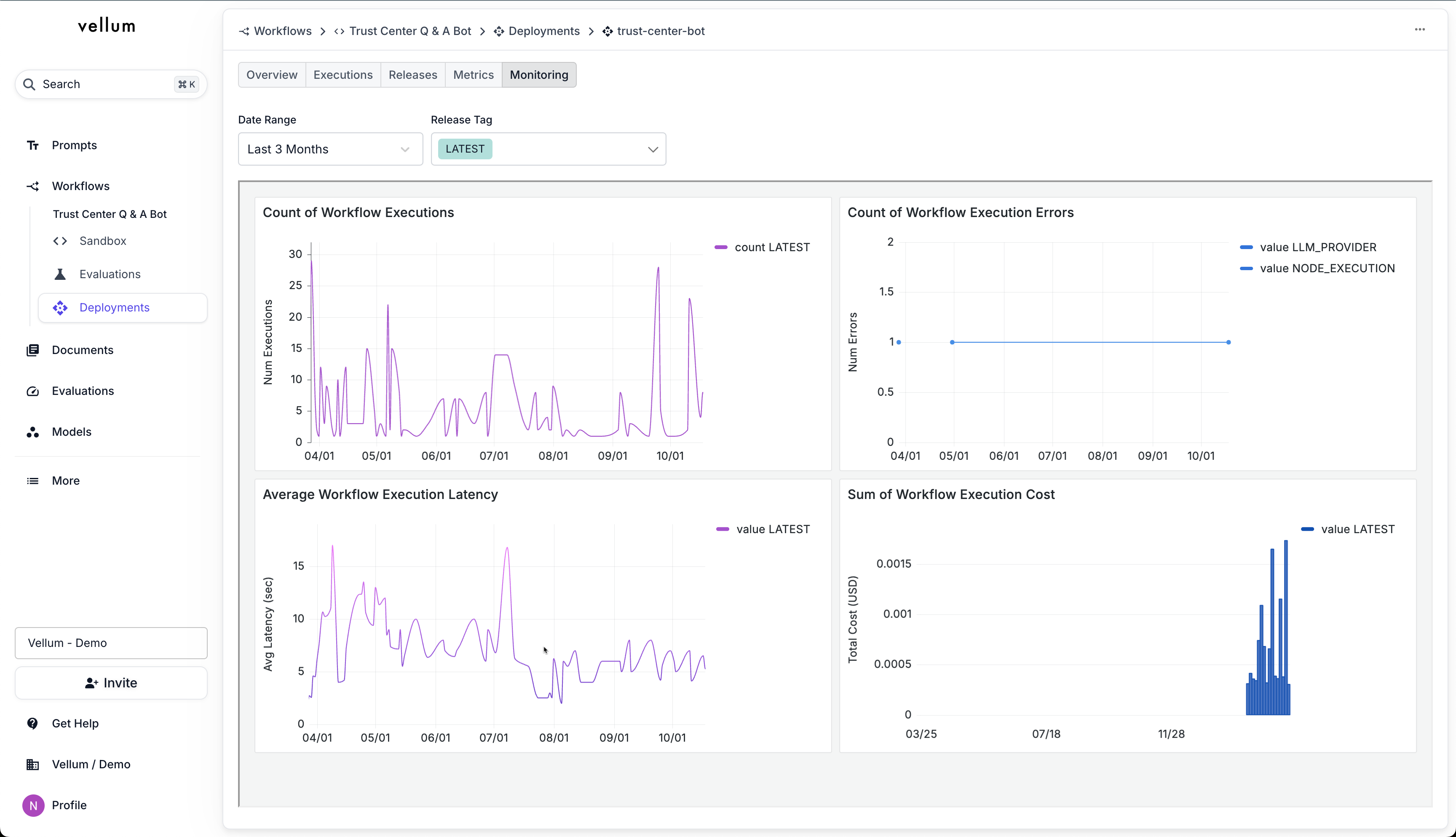This screenshot has height=837, width=1456.
Task: Open the three-dots menu at top right
Action: pyautogui.click(x=1419, y=30)
